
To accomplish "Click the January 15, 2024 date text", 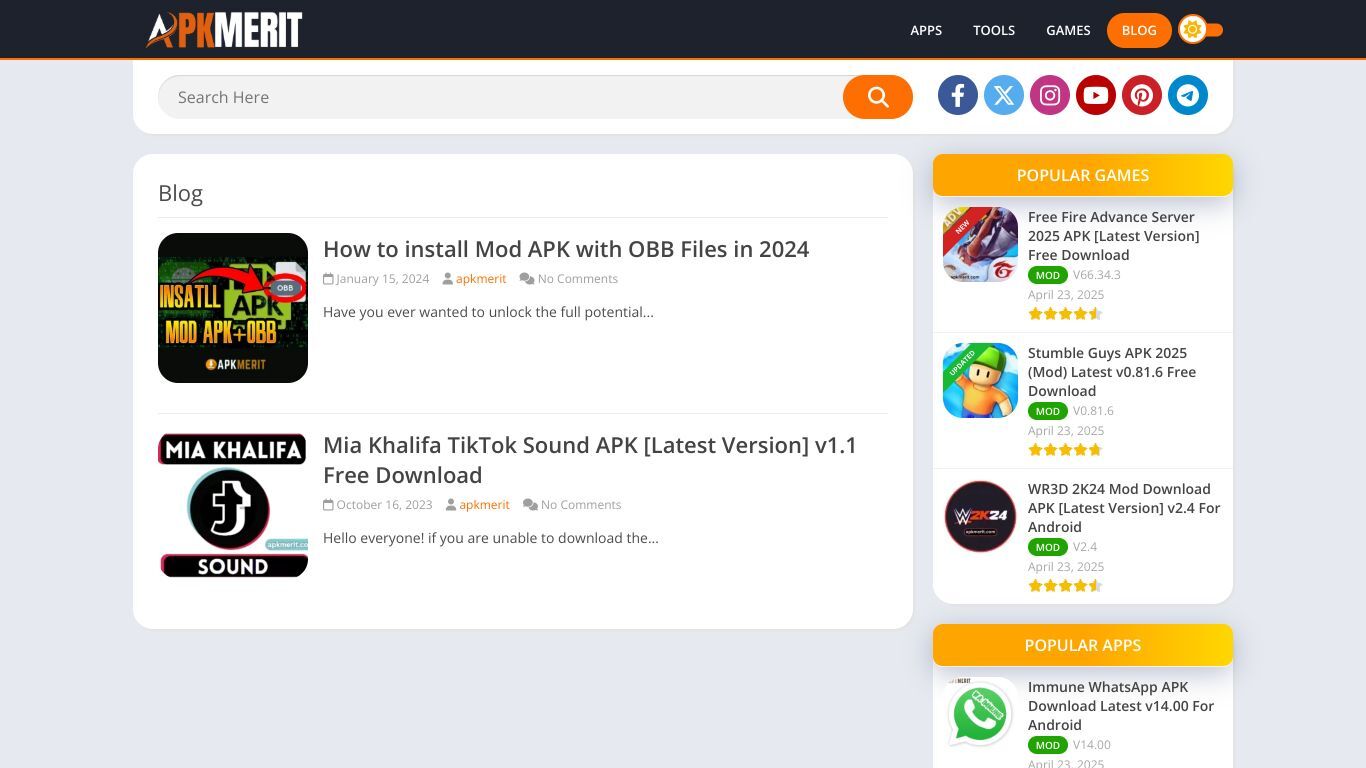I will coord(382,279).
